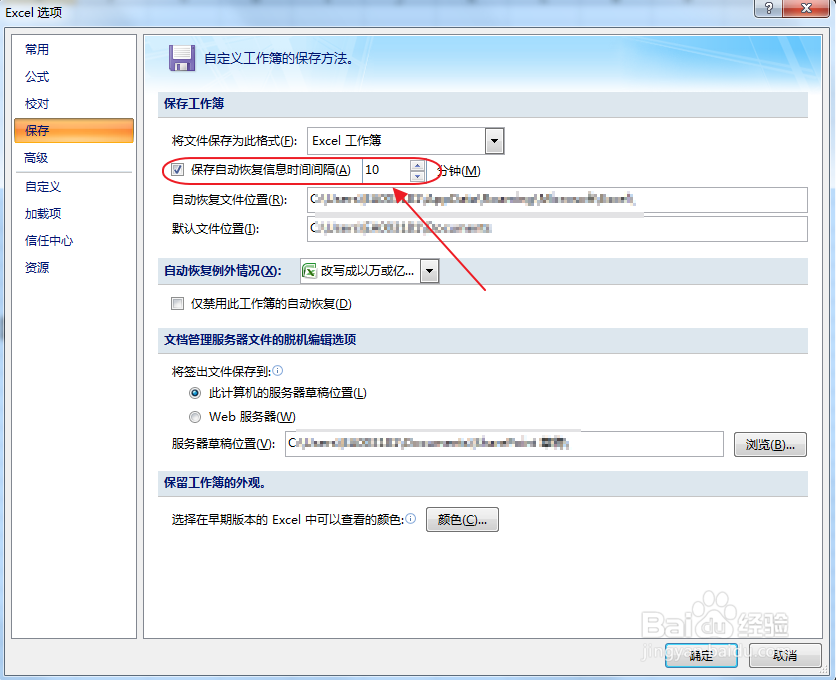Click the help question mark button
Screen dimensions: 836x680
coord(768,8)
